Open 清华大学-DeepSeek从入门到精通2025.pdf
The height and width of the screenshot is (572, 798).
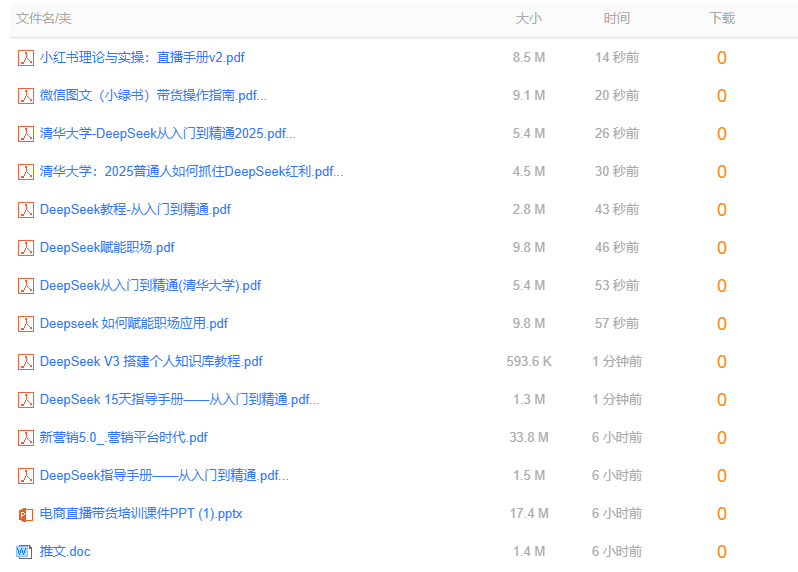point(167,133)
